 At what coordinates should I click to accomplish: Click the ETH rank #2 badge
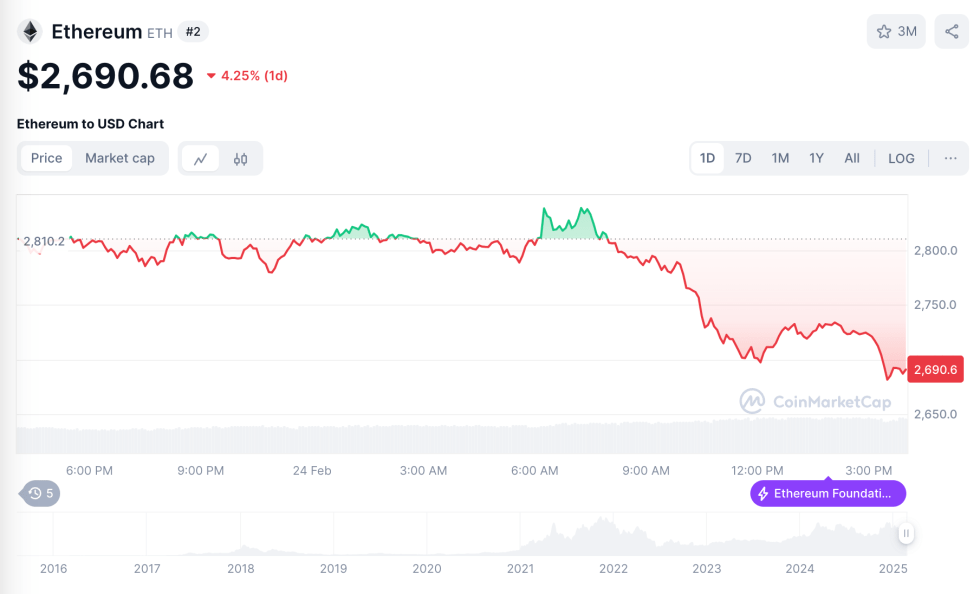click(x=193, y=31)
